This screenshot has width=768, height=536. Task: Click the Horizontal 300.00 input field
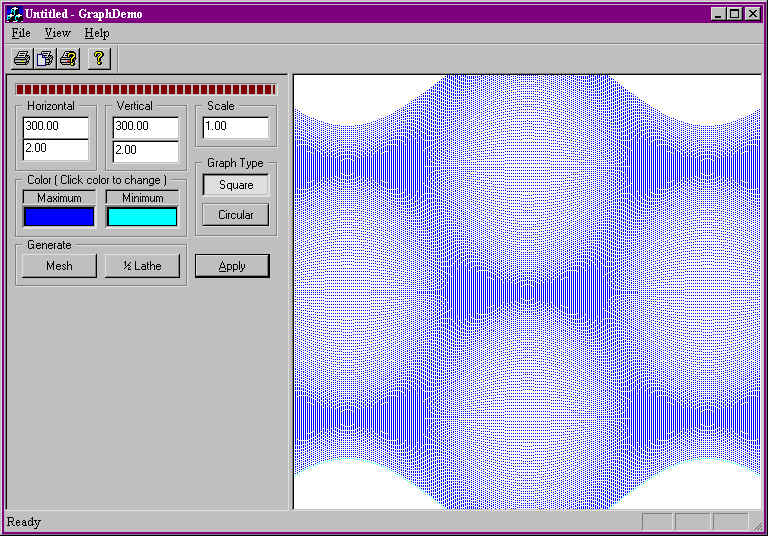click(x=56, y=127)
